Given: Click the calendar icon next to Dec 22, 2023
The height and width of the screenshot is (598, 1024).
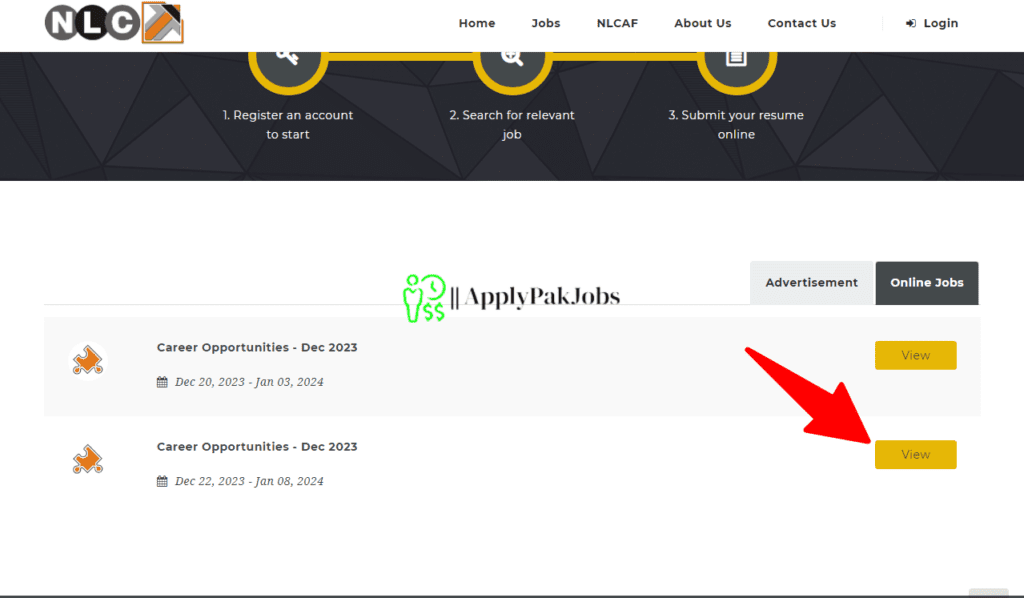Looking at the screenshot, I should tap(162, 481).
